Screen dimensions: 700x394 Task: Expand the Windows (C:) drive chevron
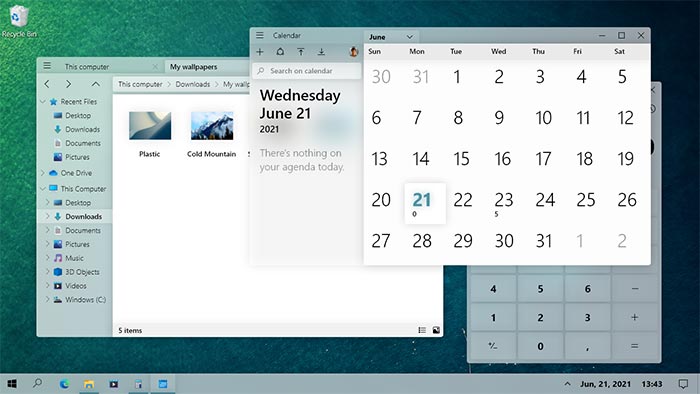tap(48, 299)
